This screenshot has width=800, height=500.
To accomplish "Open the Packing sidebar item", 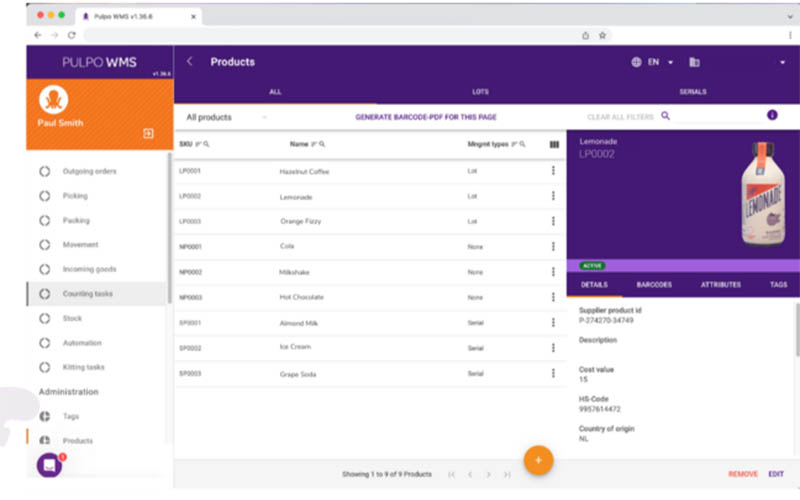I will (x=76, y=220).
